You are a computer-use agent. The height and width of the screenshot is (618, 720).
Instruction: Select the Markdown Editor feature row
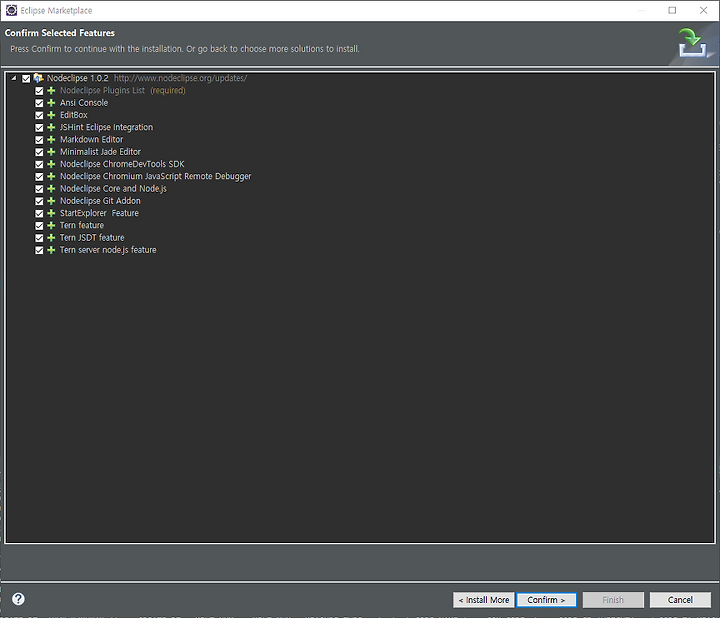click(91, 140)
